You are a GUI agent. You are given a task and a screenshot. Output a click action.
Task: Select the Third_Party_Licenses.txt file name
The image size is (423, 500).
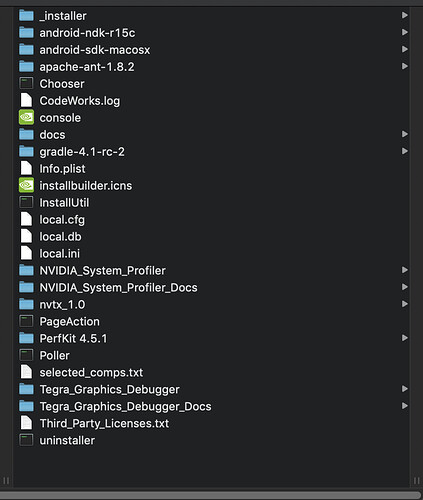pyautogui.click(x=104, y=424)
